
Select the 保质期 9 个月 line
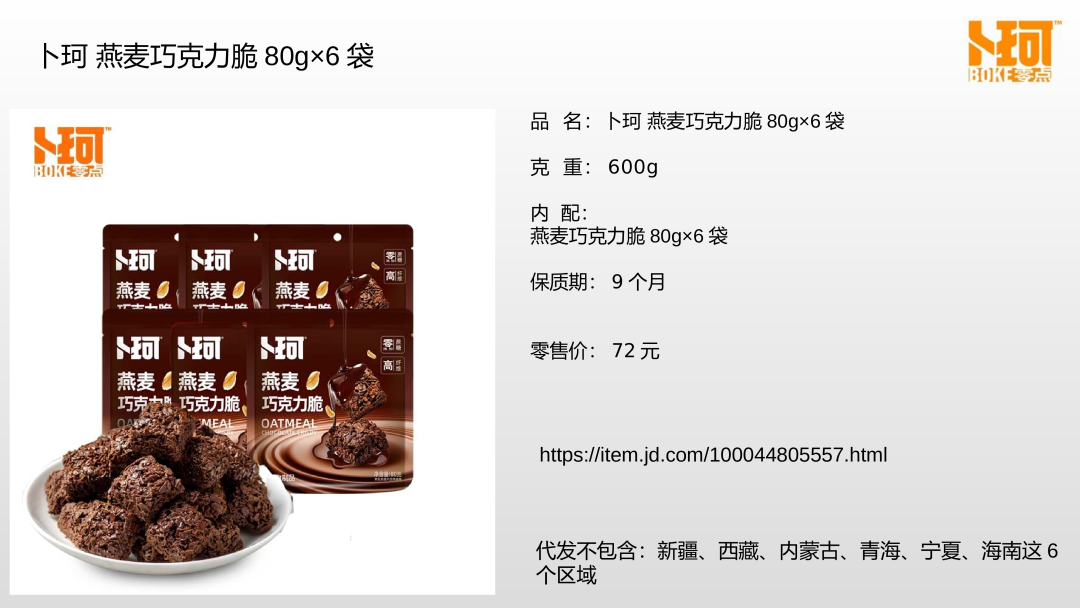tap(597, 282)
